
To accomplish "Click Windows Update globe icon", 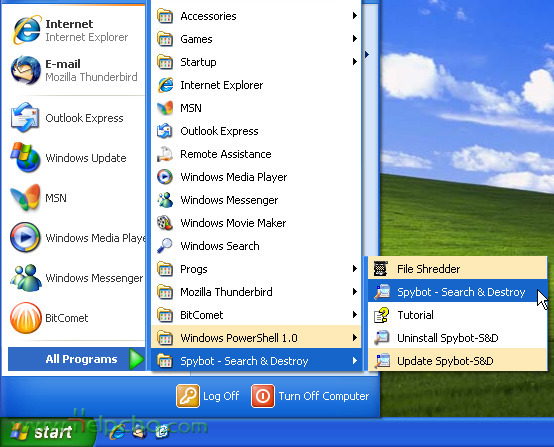I will (x=25, y=158).
